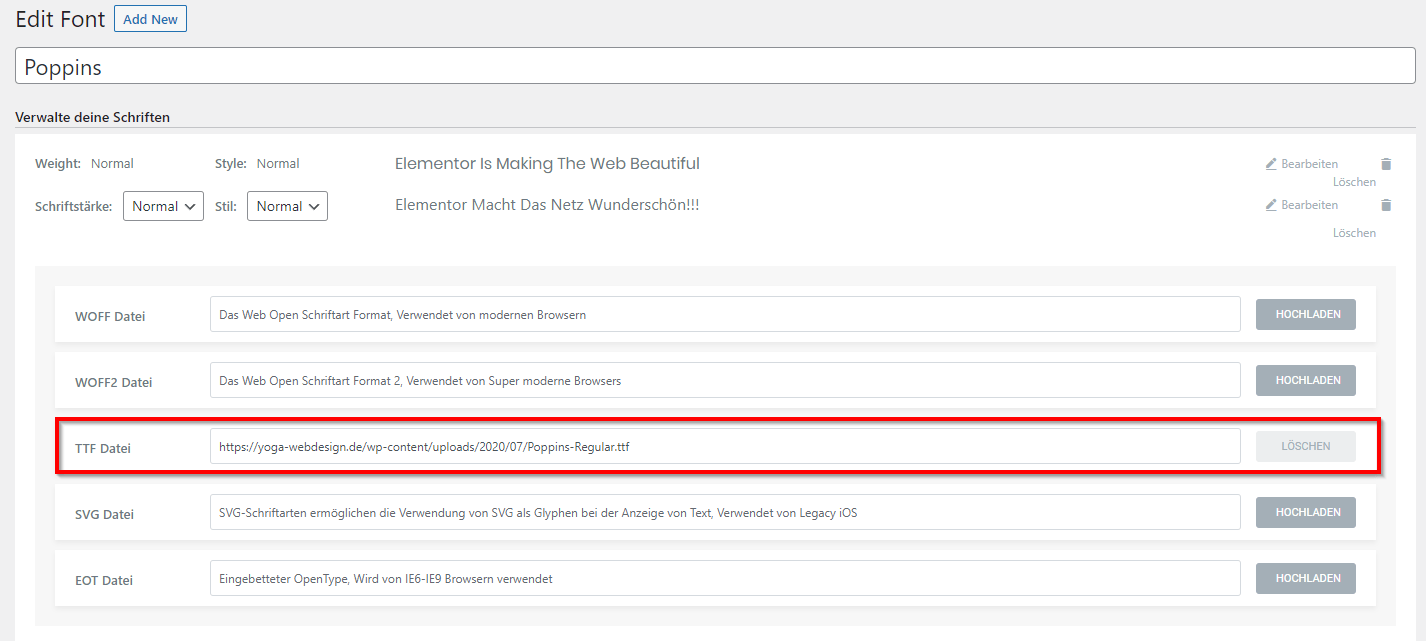Click the Poppins font name field
This screenshot has height=641, width=1426.
point(715,67)
